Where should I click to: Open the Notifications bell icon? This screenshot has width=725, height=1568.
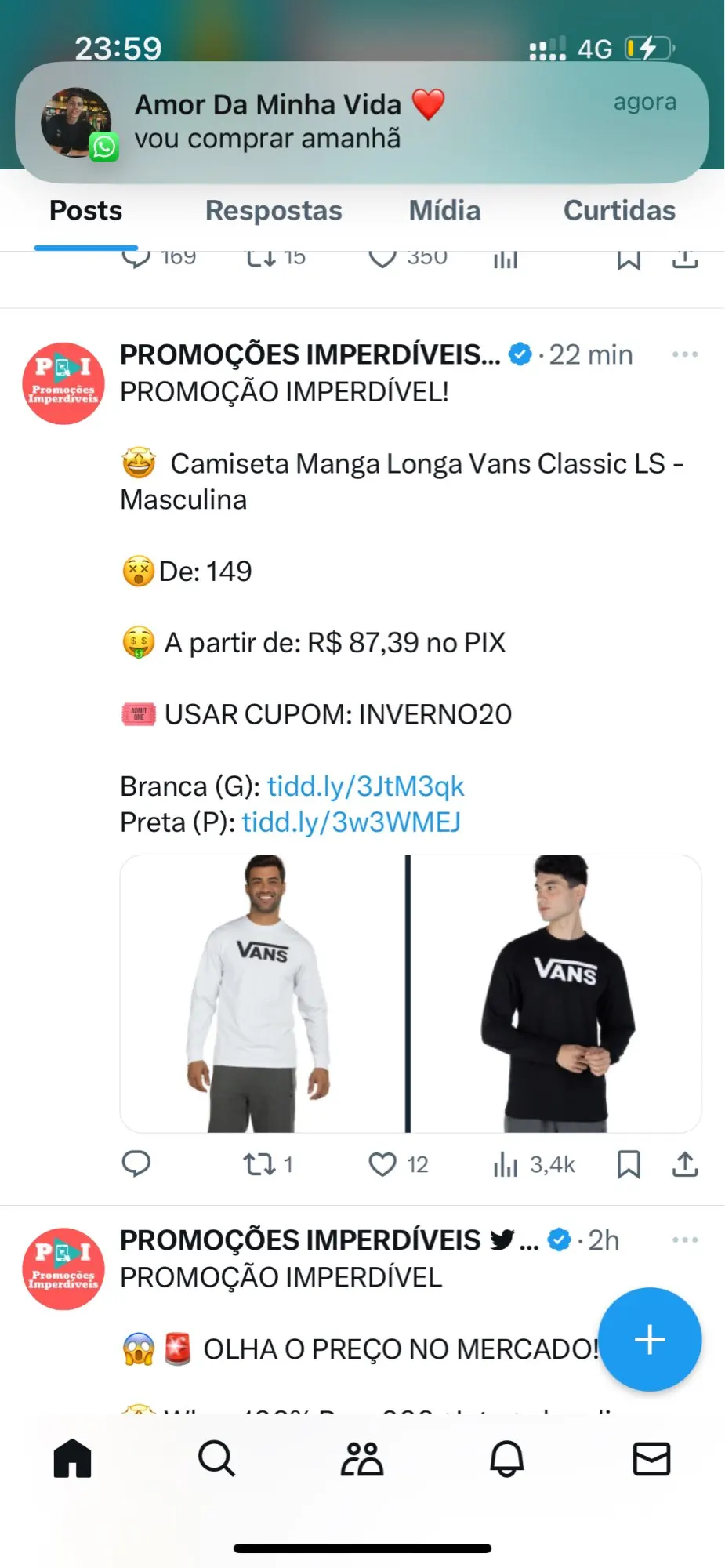[506, 1458]
